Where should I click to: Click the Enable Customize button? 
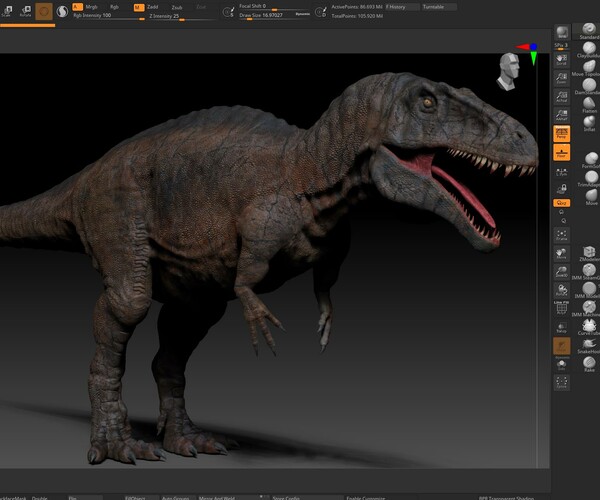click(365, 498)
